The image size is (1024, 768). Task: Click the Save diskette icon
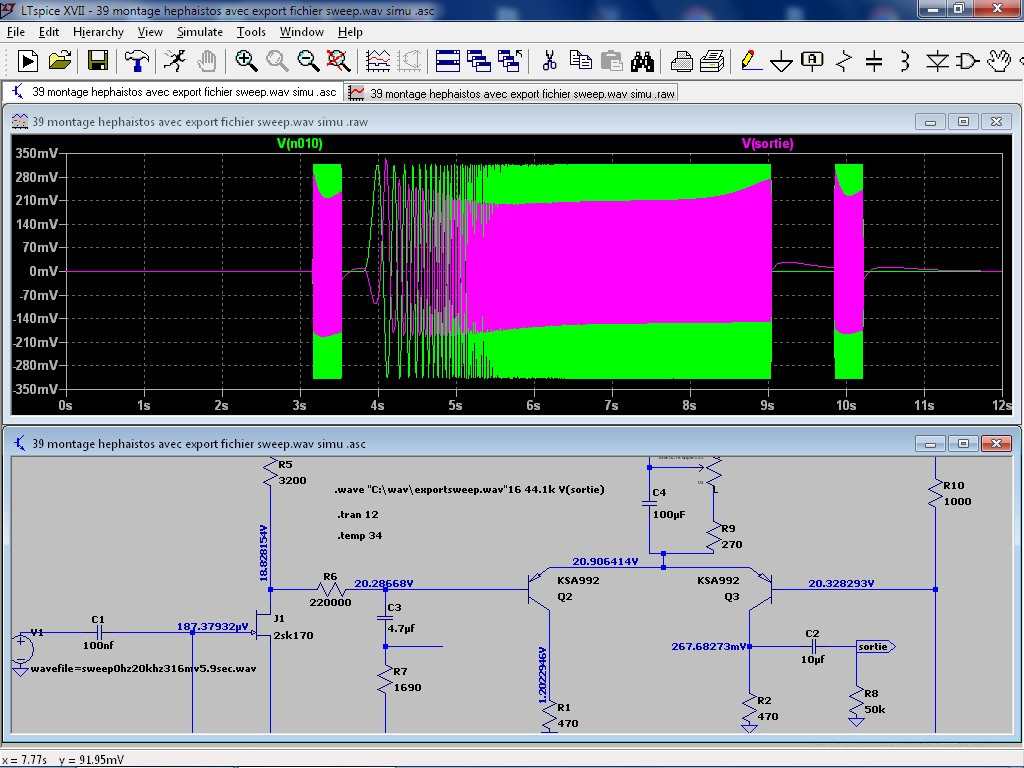[97, 61]
